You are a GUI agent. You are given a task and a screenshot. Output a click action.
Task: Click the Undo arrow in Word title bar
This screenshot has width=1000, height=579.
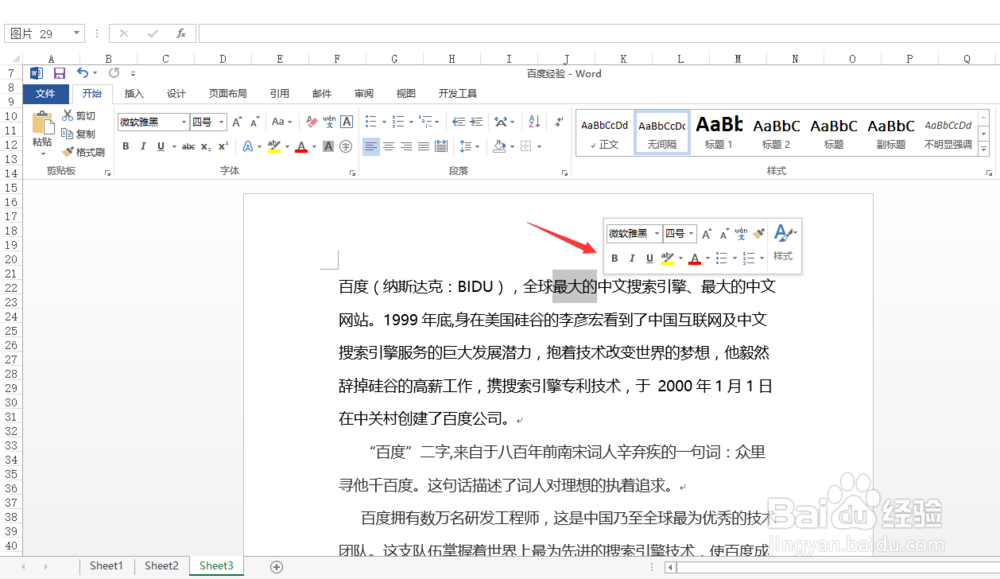(82, 73)
